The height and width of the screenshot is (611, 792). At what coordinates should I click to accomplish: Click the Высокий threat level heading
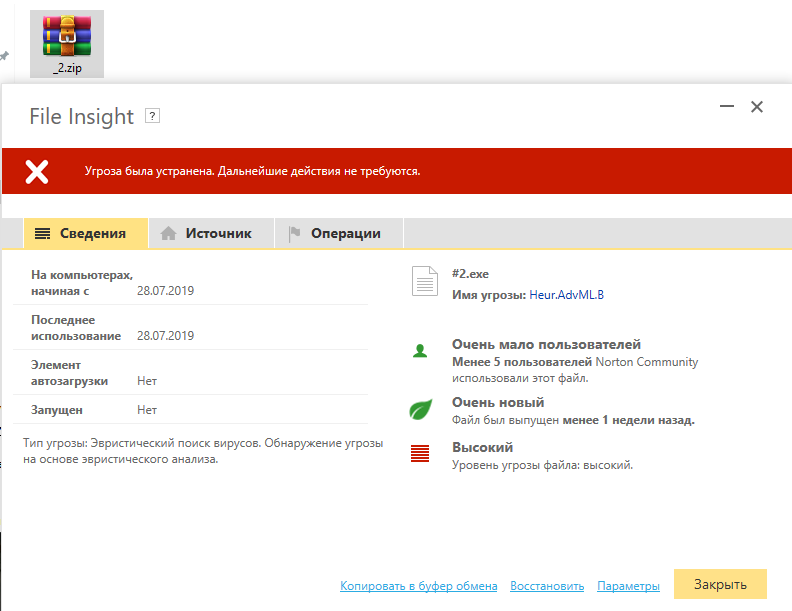click(482, 447)
